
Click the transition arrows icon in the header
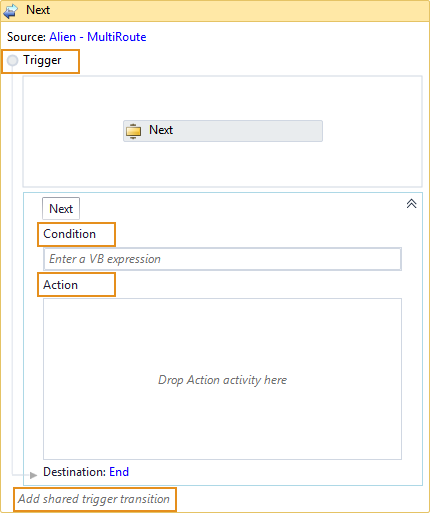click(x=11, y=10)
